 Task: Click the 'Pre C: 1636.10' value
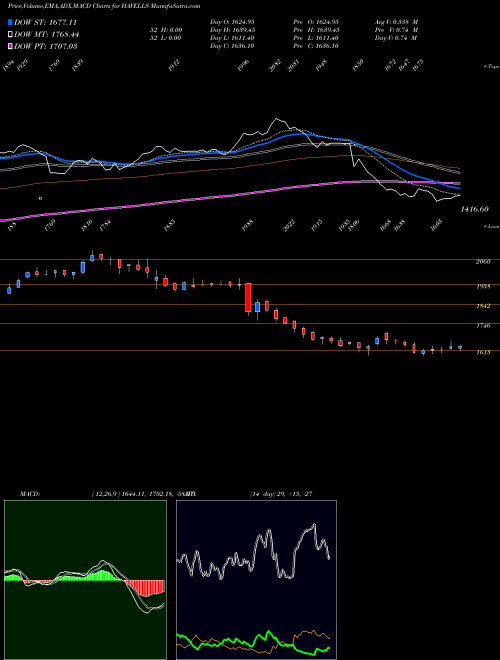click(316, 46)
